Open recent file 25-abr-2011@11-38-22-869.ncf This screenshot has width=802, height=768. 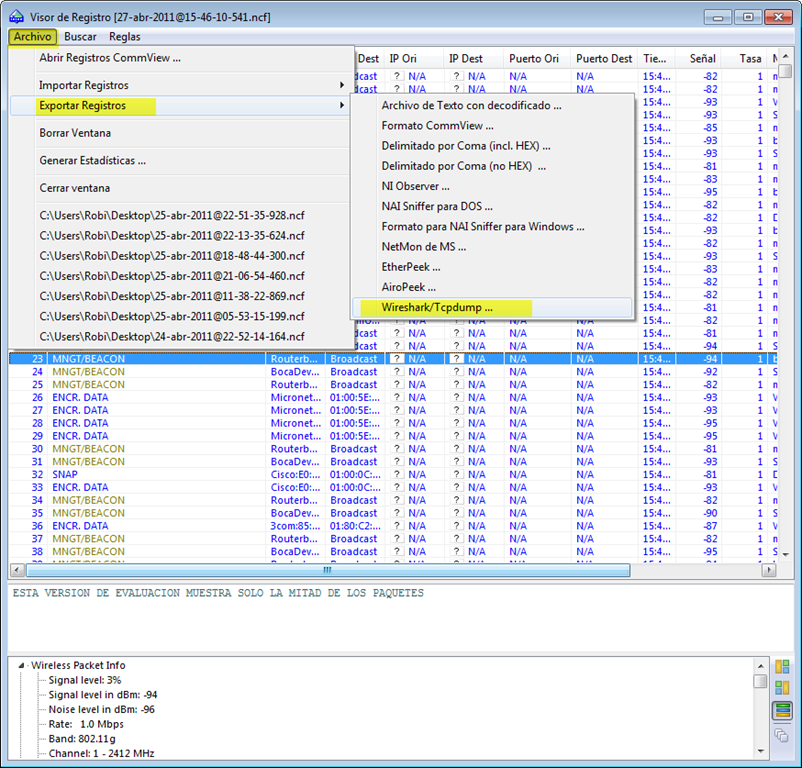click(172, 296)
